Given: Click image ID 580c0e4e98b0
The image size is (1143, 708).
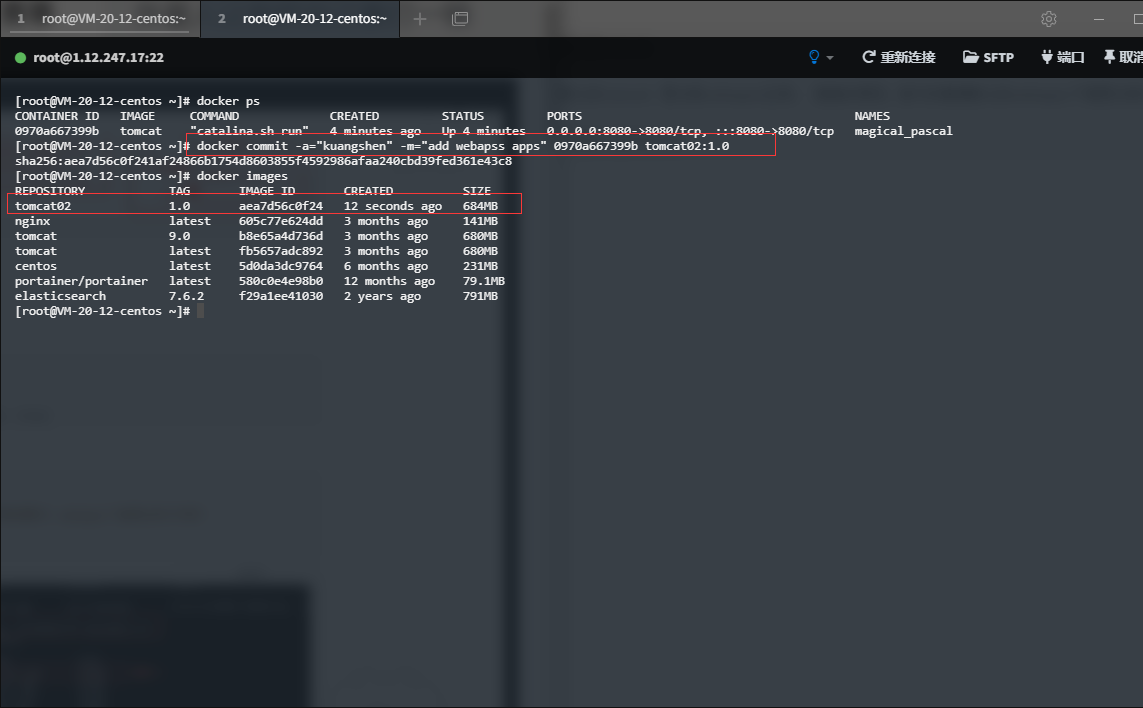Looking at the screenshot, I should 281,281.
